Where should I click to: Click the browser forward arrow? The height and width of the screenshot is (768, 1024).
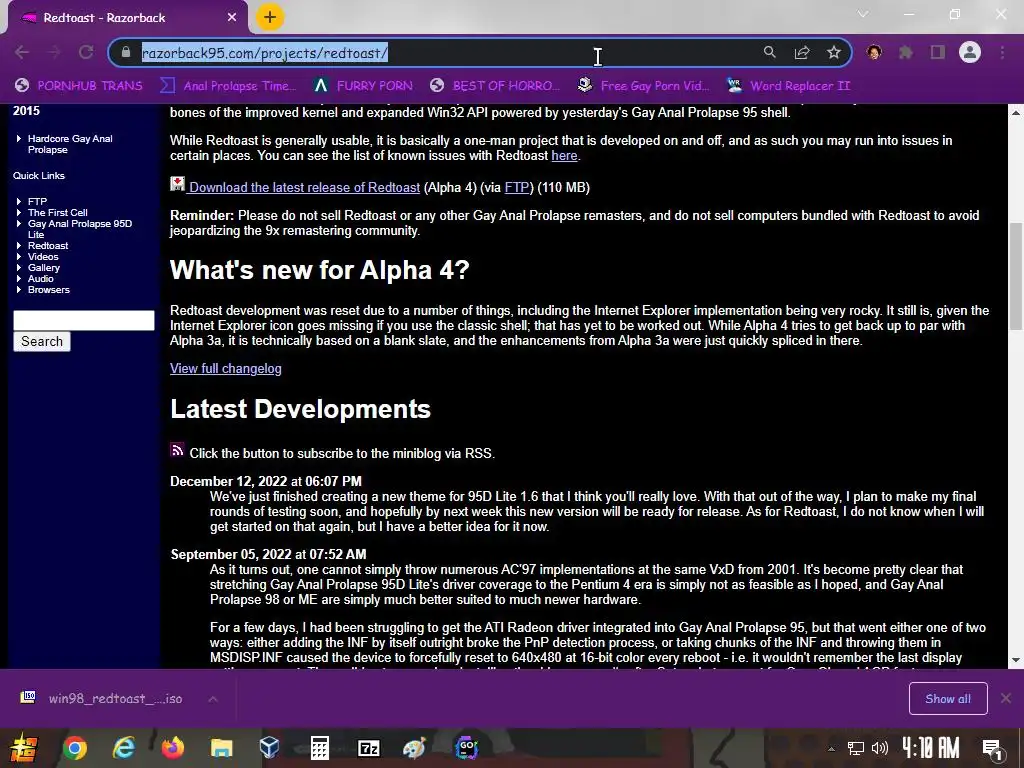pos(54,52)
